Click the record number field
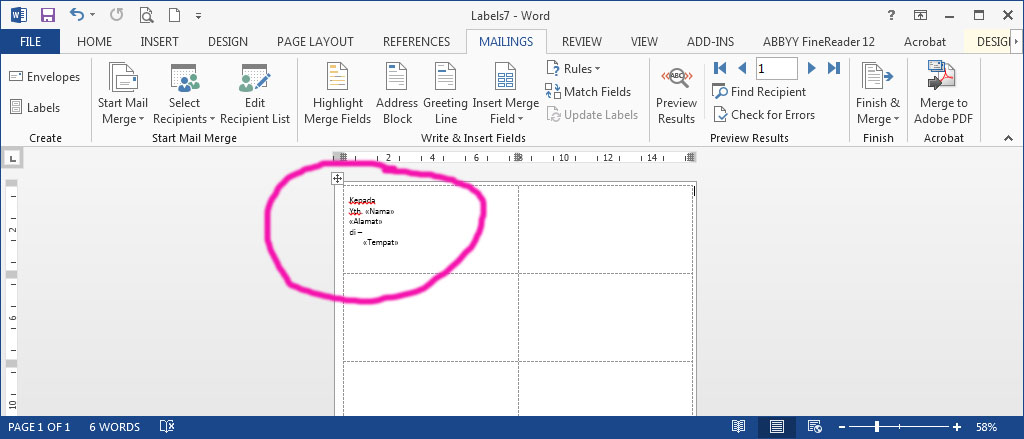Viewport: 1024px width, 439px height. 776,68
